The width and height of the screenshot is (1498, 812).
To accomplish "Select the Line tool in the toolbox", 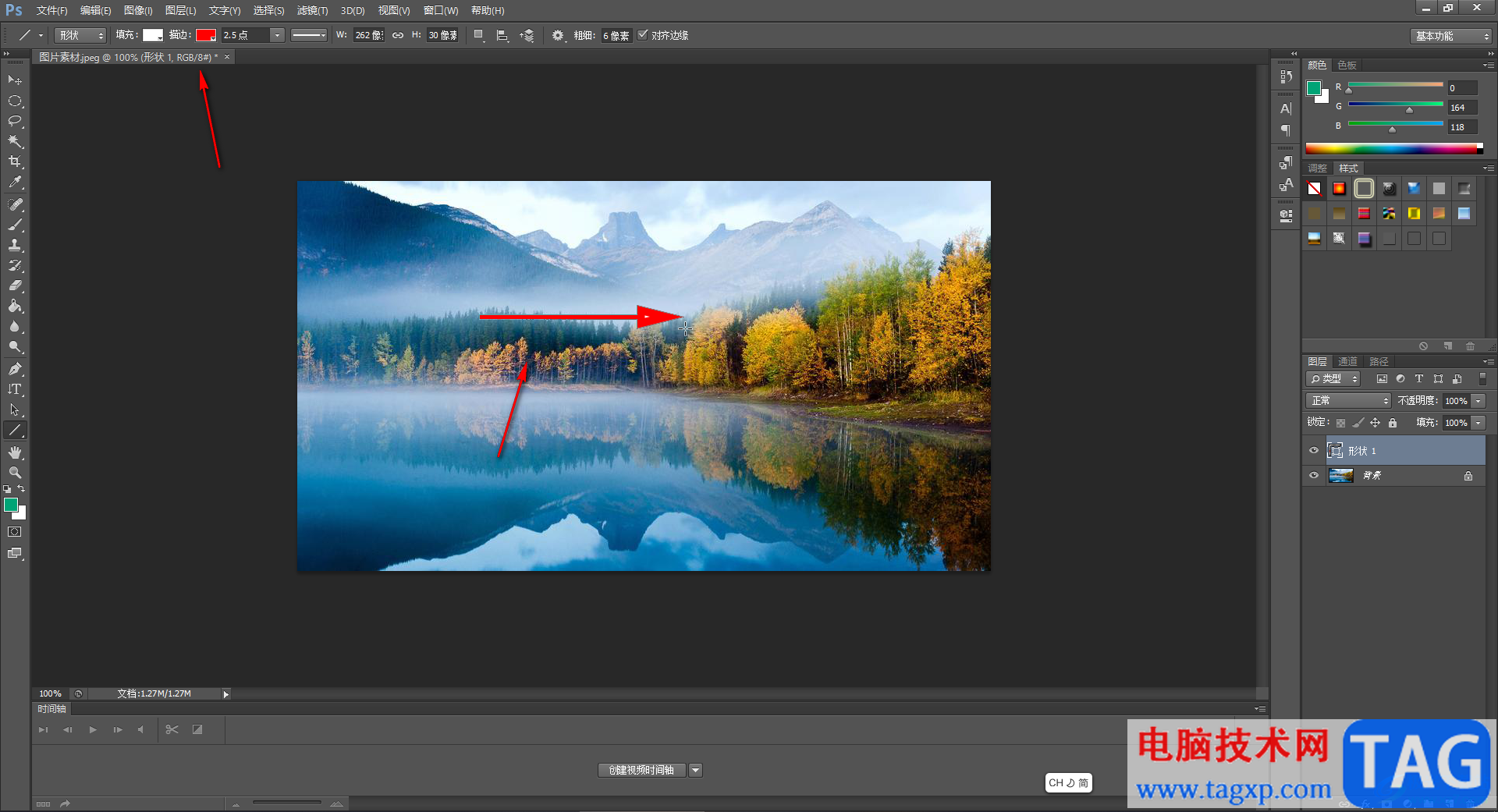I will pyautogui.click(x=15, y=430).
